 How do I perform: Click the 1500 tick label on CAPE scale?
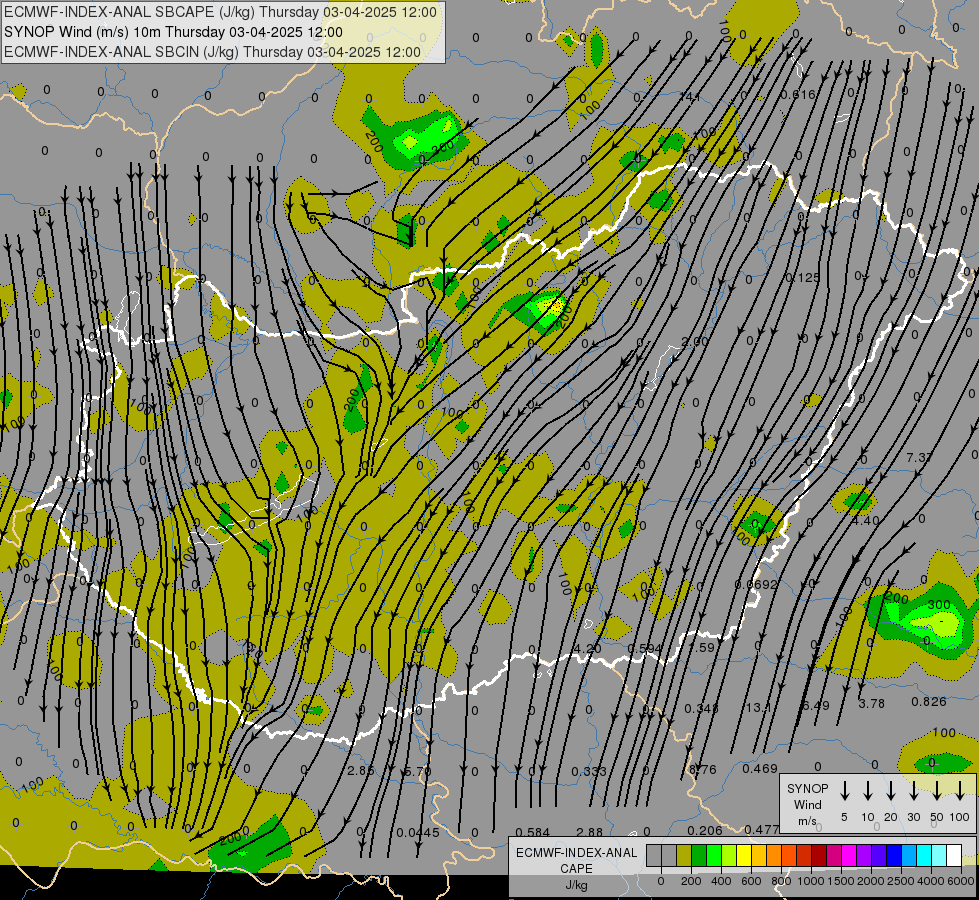[840, 881]
